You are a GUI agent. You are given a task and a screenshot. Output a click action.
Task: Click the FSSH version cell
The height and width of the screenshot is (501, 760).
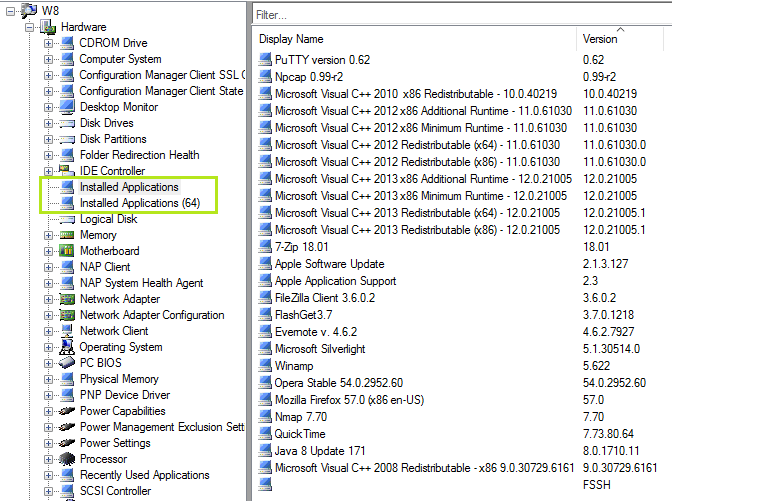[597, 485]
